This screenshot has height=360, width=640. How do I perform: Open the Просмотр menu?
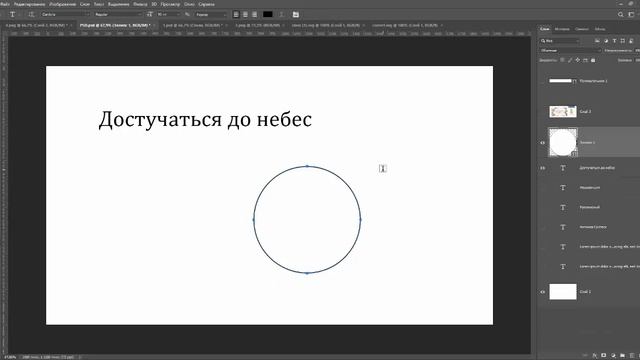point(170,4)
